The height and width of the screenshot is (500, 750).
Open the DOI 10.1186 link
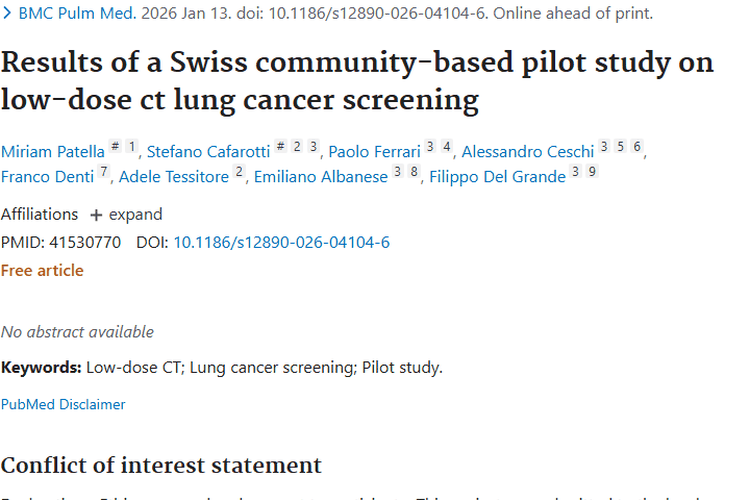(x=282, y=242)
